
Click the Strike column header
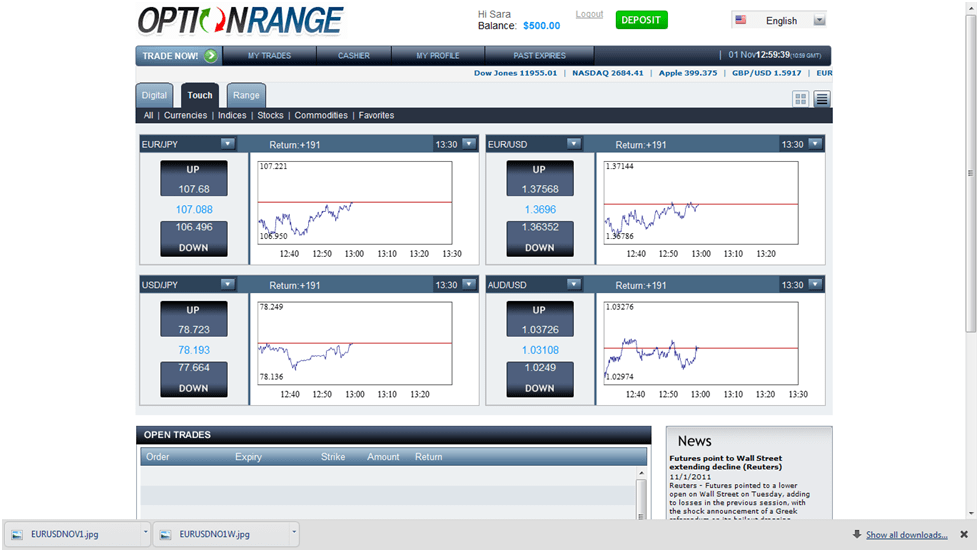pyautogui.click(x=333, y=457)
